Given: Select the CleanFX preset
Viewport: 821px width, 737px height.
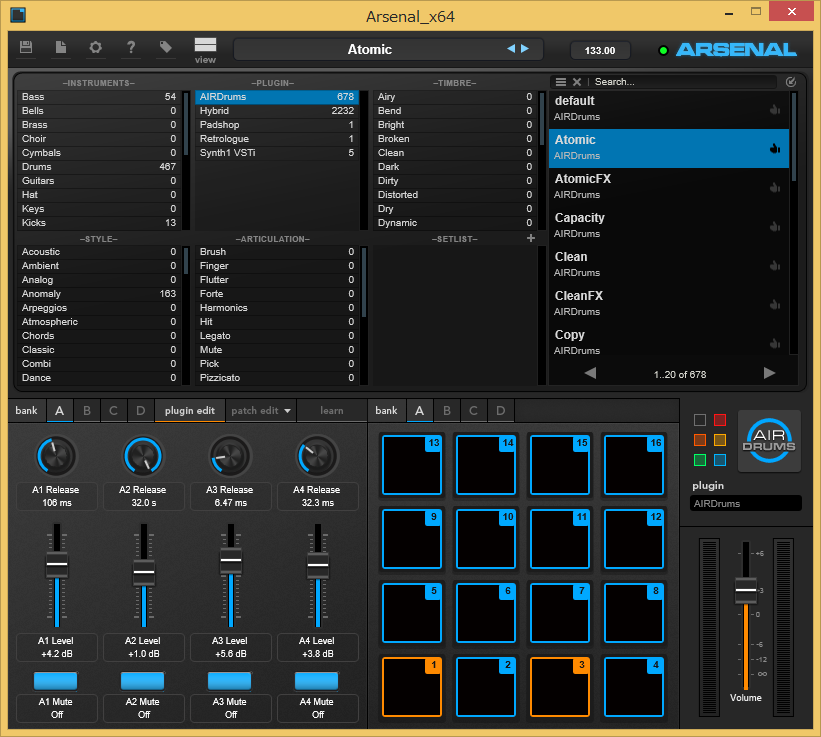Looking at the screenshot, I should (x=669, y=304).
